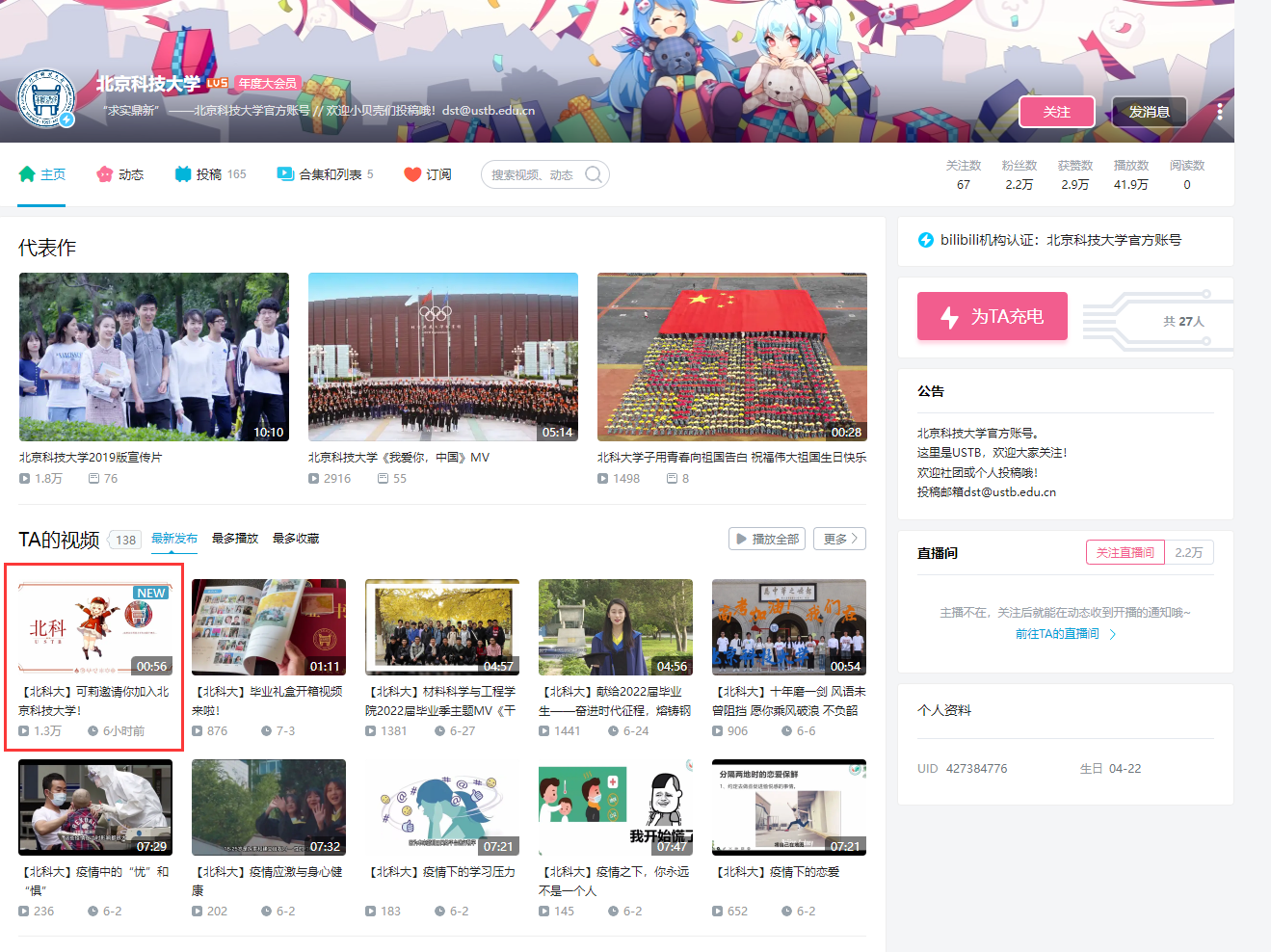Click title 北京科技大学《我爱你，中国》MV
The image size is (1271, 952).
399,458
